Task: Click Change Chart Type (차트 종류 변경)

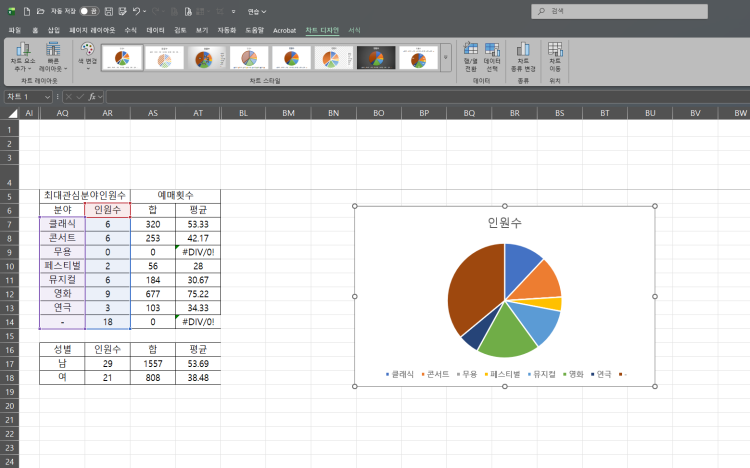Action: pyautogui.click(x=523, y=56)
